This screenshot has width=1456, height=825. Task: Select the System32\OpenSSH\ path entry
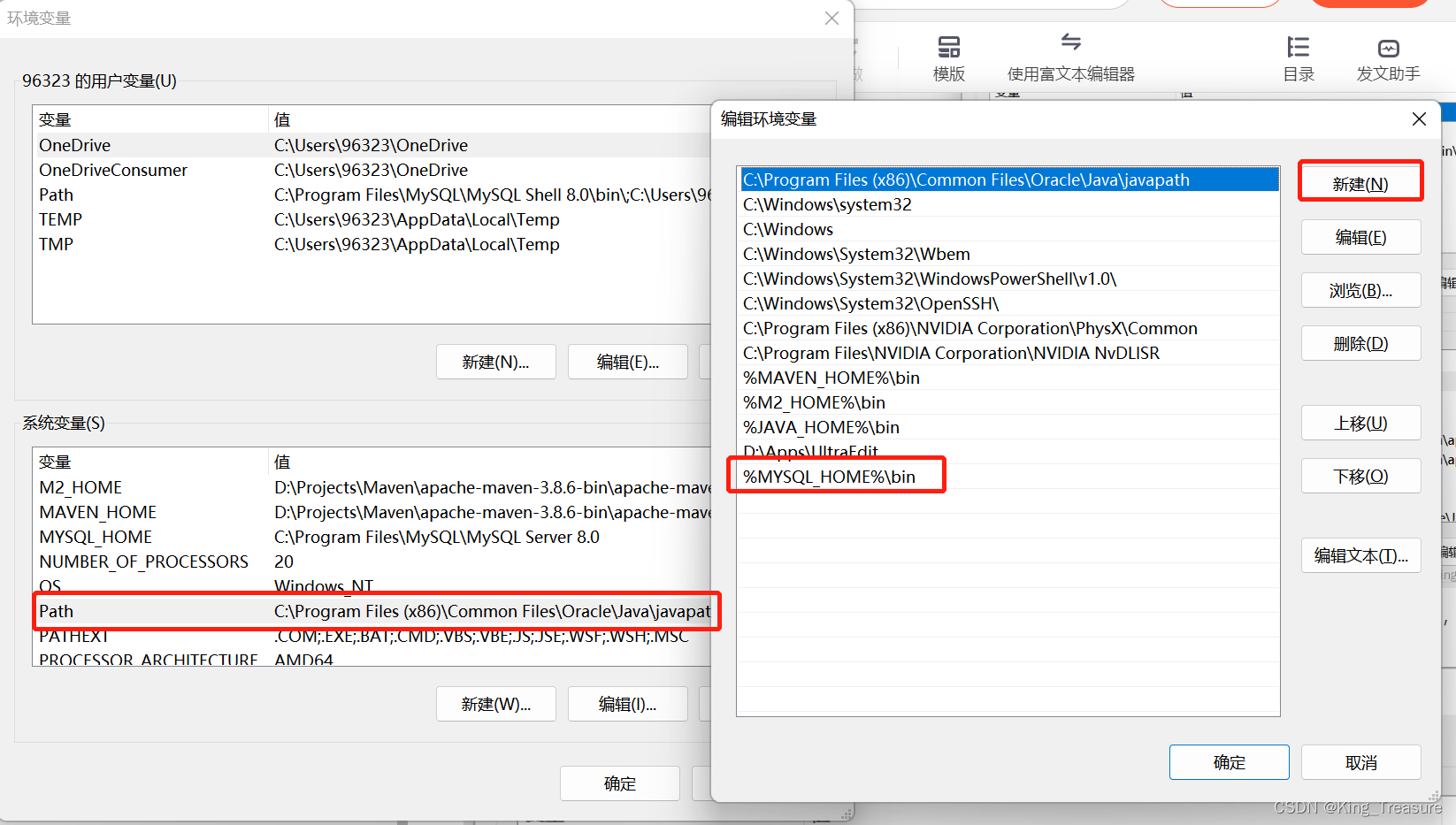[x=1008, y=303]
